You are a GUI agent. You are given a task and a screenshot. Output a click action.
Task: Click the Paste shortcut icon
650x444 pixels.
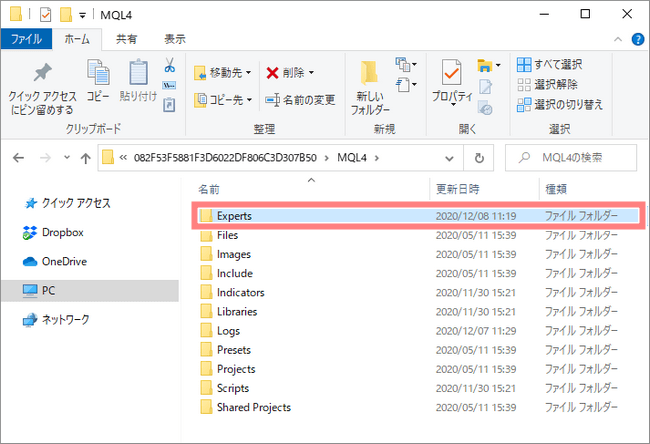[169, 104]
